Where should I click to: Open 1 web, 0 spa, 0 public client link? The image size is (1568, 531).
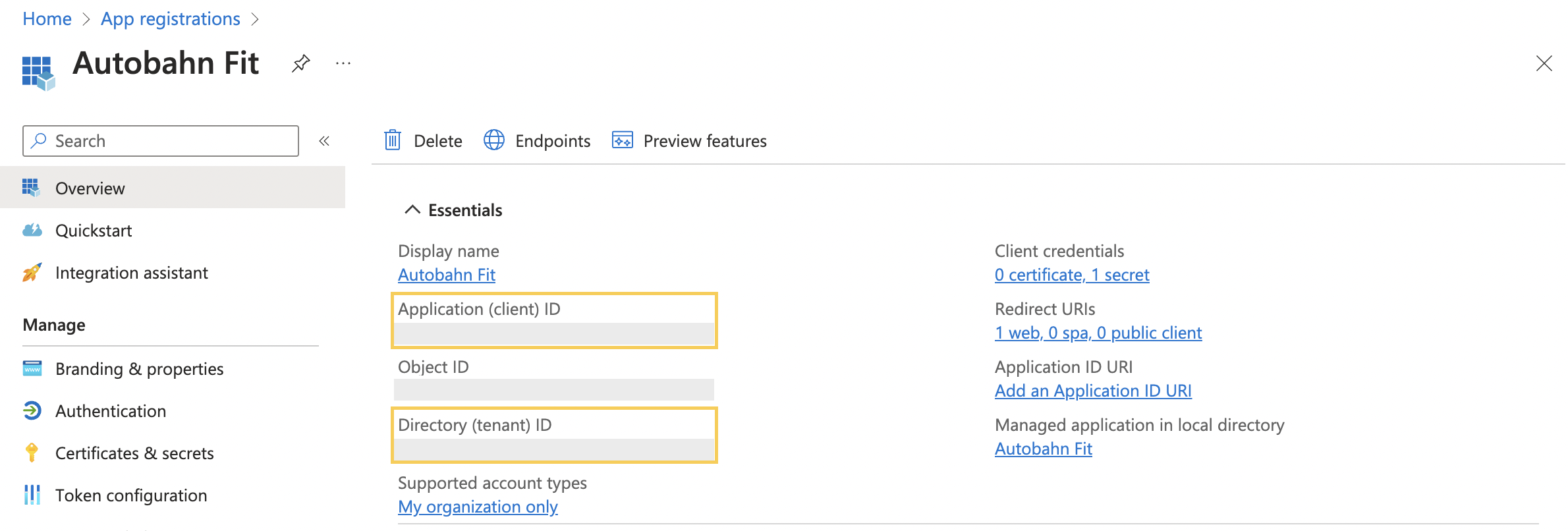1098,333
